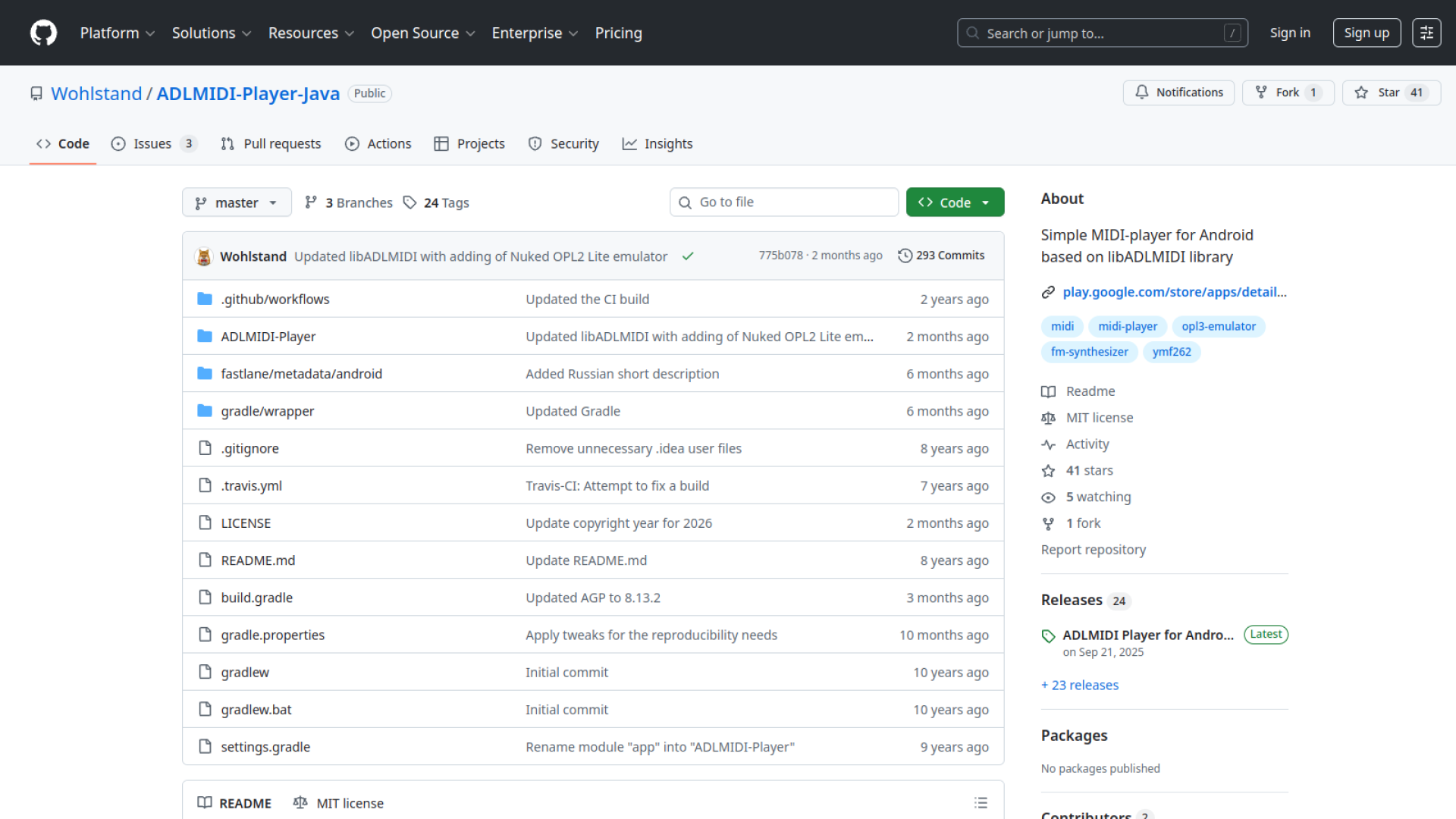The height and width of the screenshot is (819, 1456).
Task: Click the tag icon beside 24 Tags
Action: [x=409, y=202]
